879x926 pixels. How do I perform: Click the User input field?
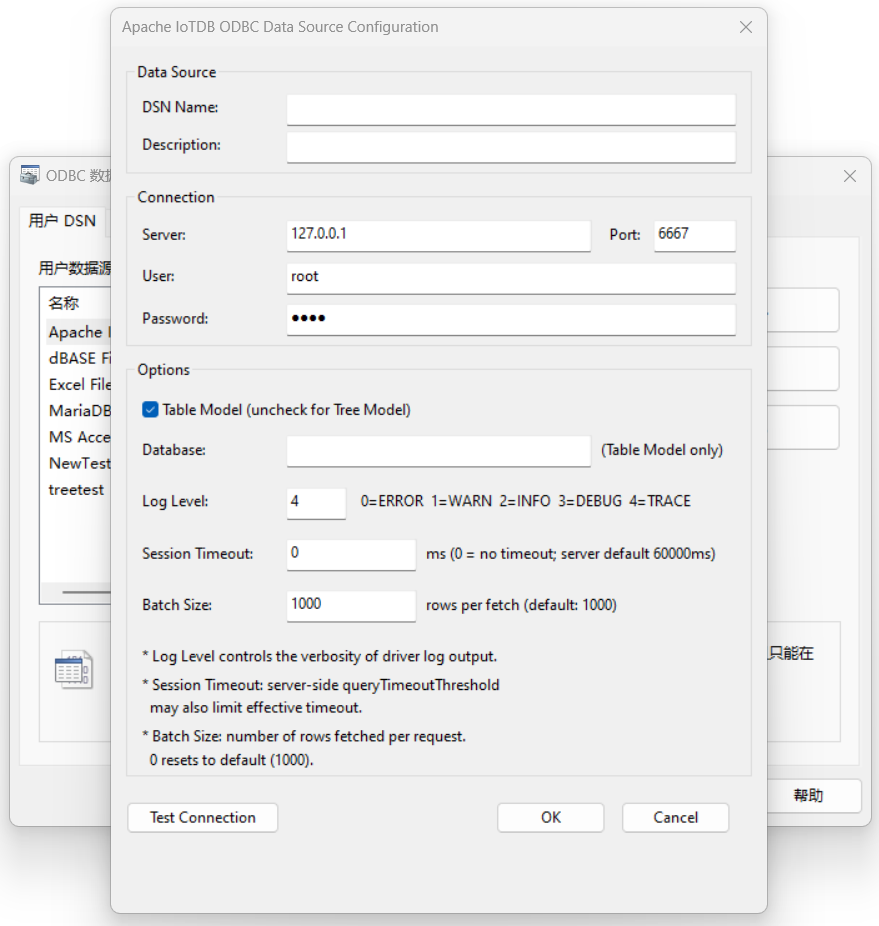coord(510,277)
